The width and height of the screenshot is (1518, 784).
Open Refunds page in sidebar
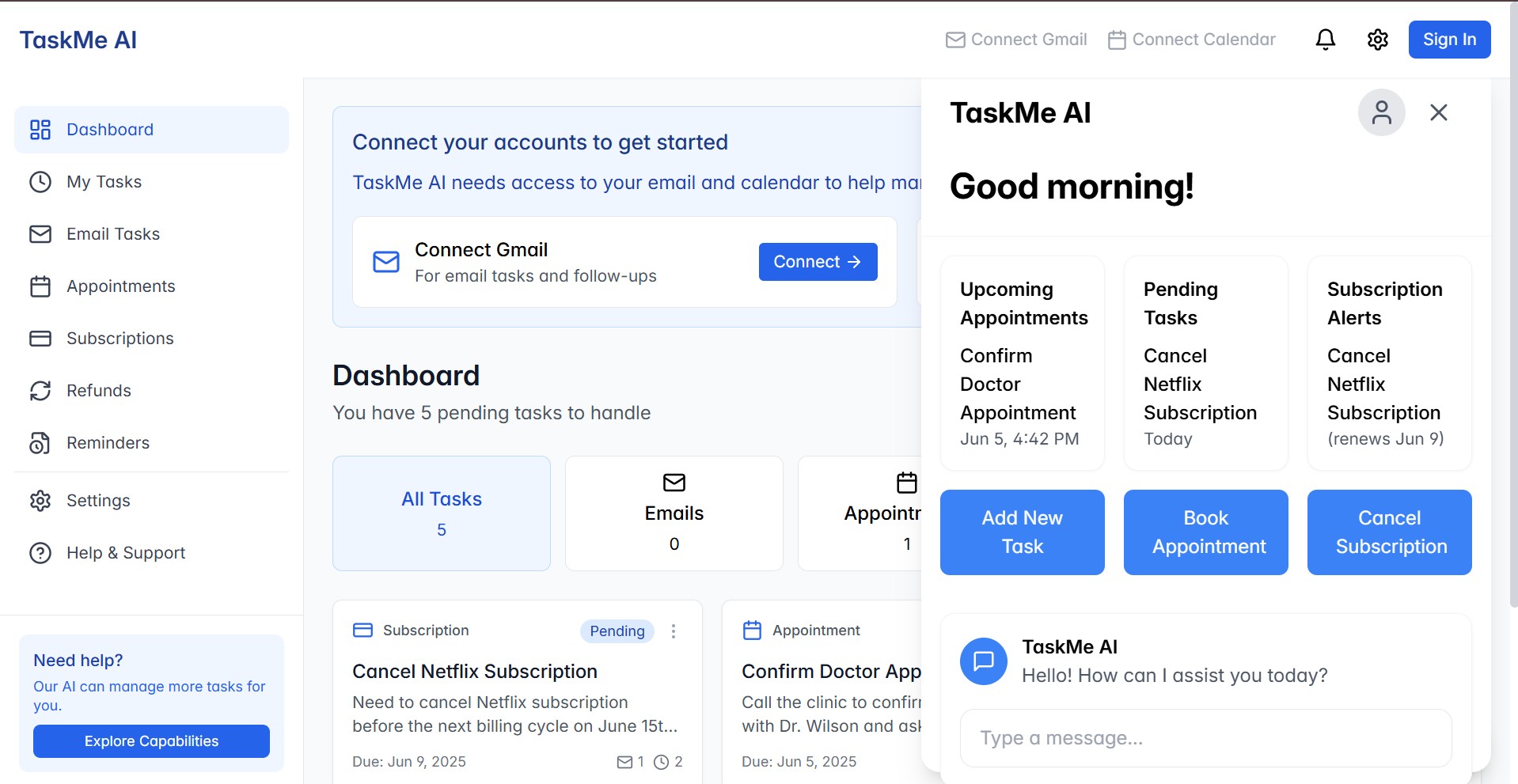[151, 391]
